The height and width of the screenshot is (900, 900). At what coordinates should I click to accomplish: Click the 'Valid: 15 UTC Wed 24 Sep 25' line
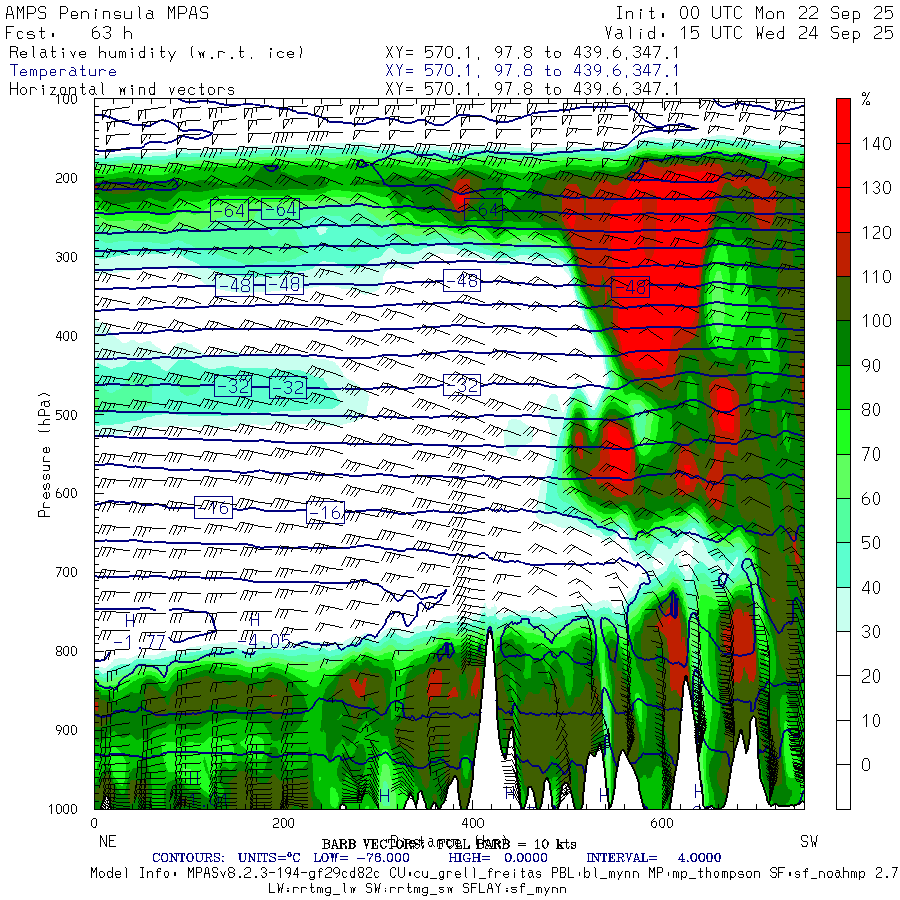pyautogui.click(x=748, y=33)
